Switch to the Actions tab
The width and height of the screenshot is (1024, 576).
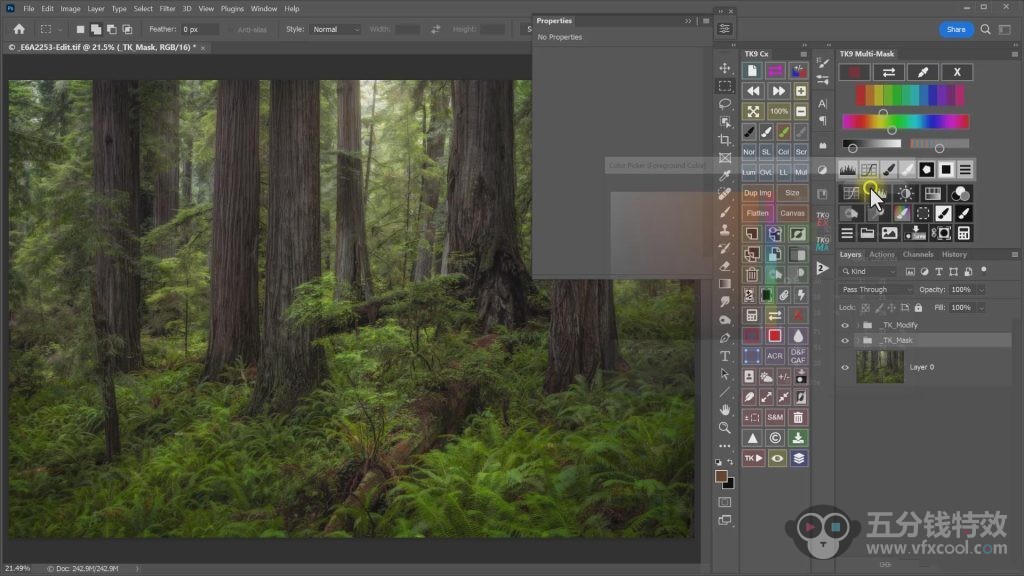(x=882, y=255)
